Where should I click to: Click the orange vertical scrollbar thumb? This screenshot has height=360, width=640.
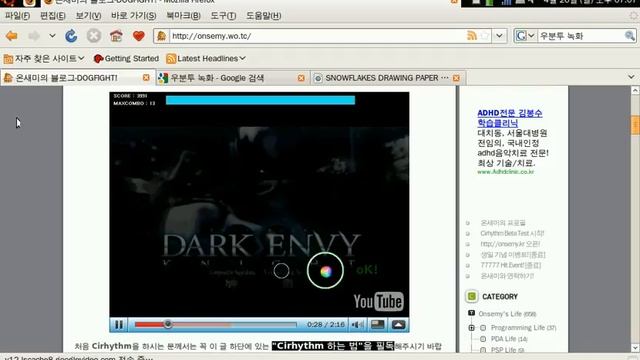pyautogui.click(x=635, y=125)
